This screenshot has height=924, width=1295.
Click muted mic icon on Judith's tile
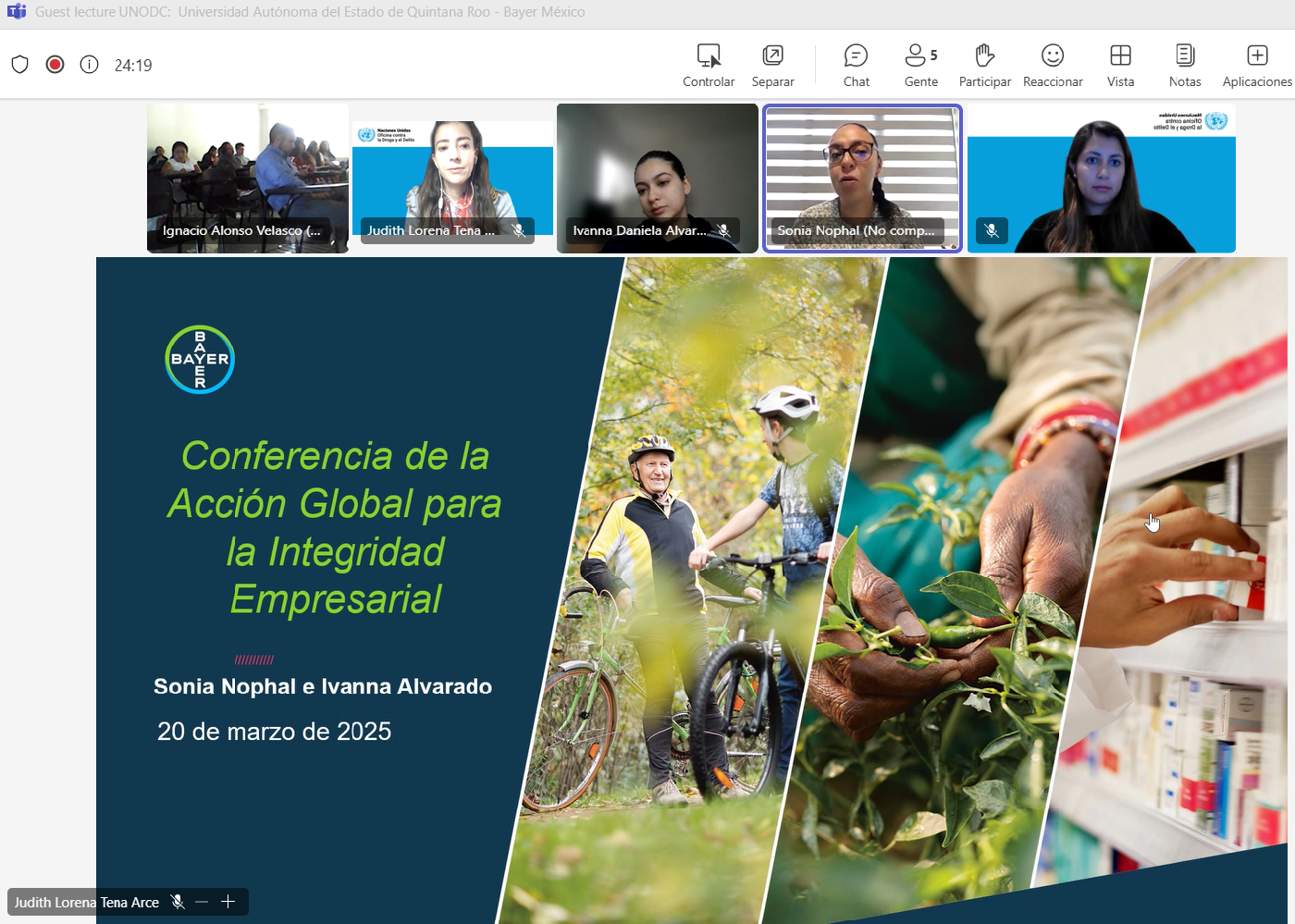click(519, 230)
